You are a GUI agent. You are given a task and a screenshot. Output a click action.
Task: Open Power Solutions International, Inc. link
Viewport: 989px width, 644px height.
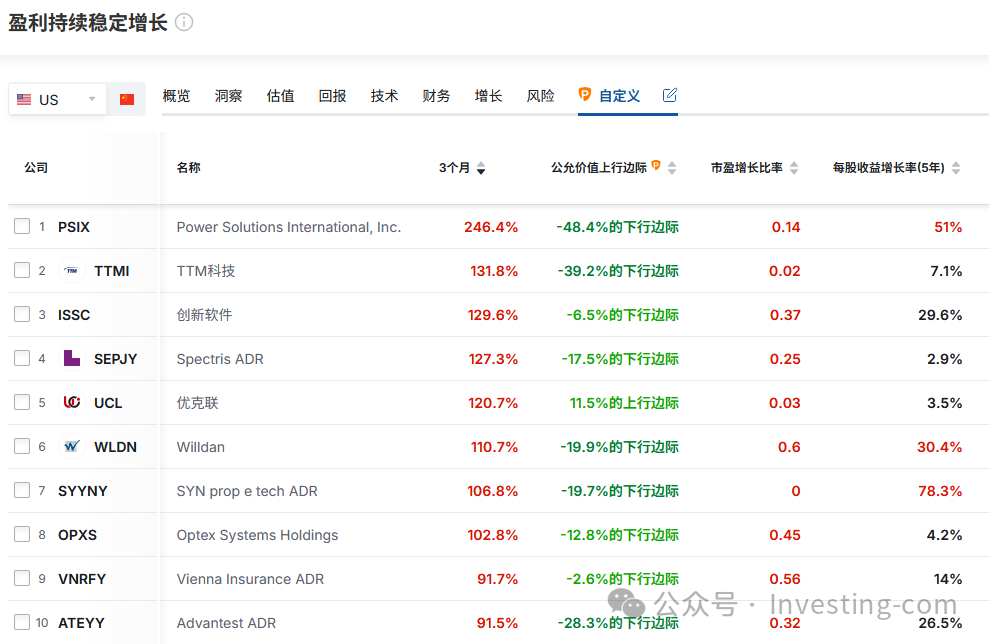(288, 227)
